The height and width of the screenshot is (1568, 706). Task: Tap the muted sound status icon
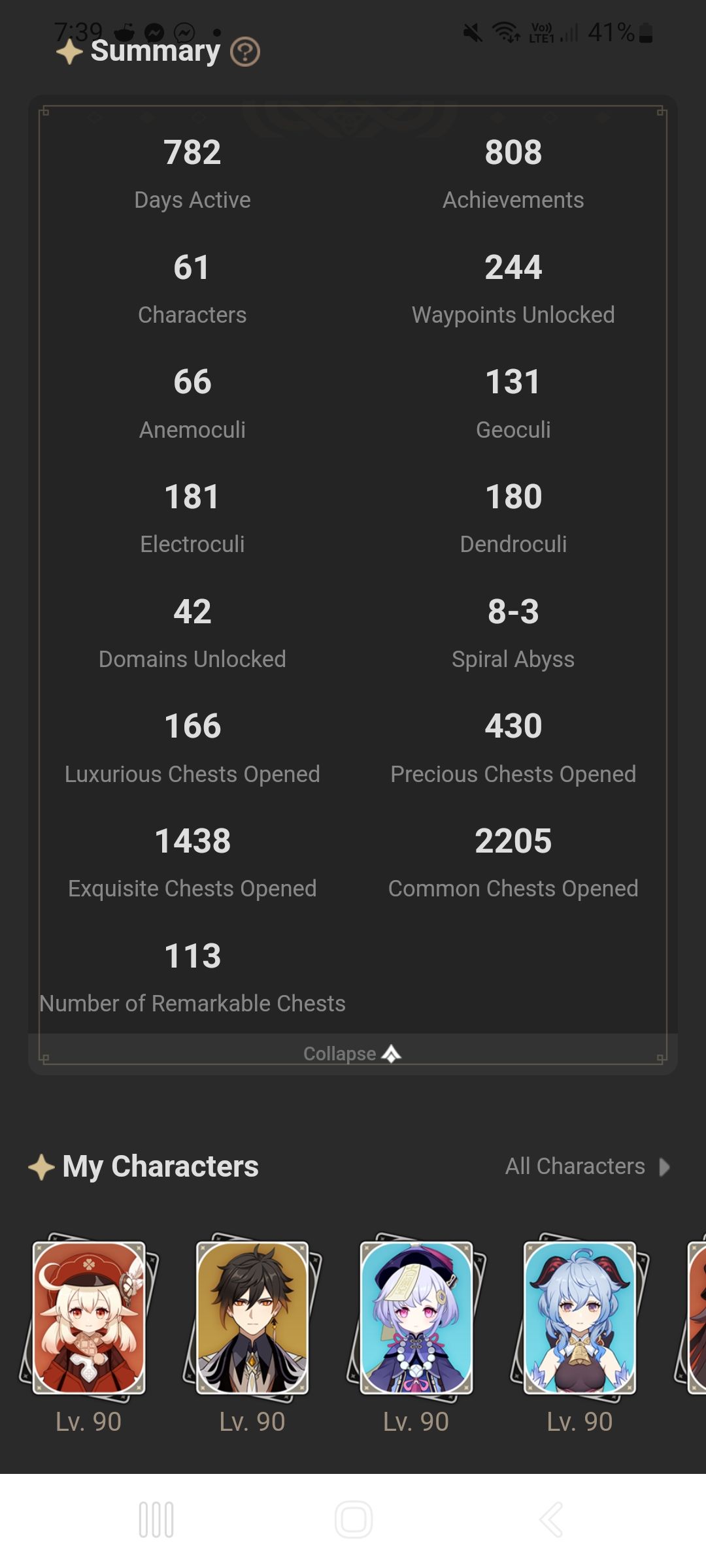[473, 32]
